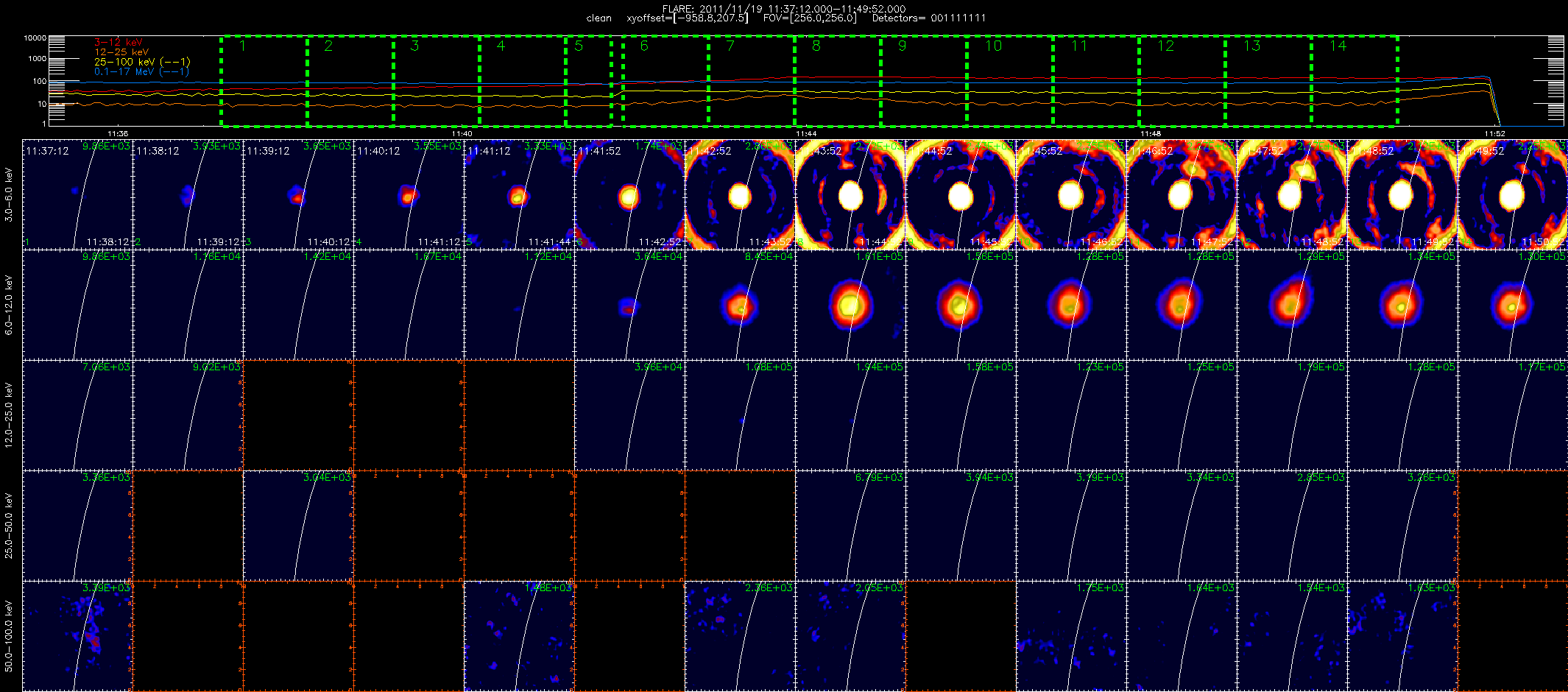Click the "11:41:44" end time label
This screenshot has width=1568, height=692.
click(550, 242)
